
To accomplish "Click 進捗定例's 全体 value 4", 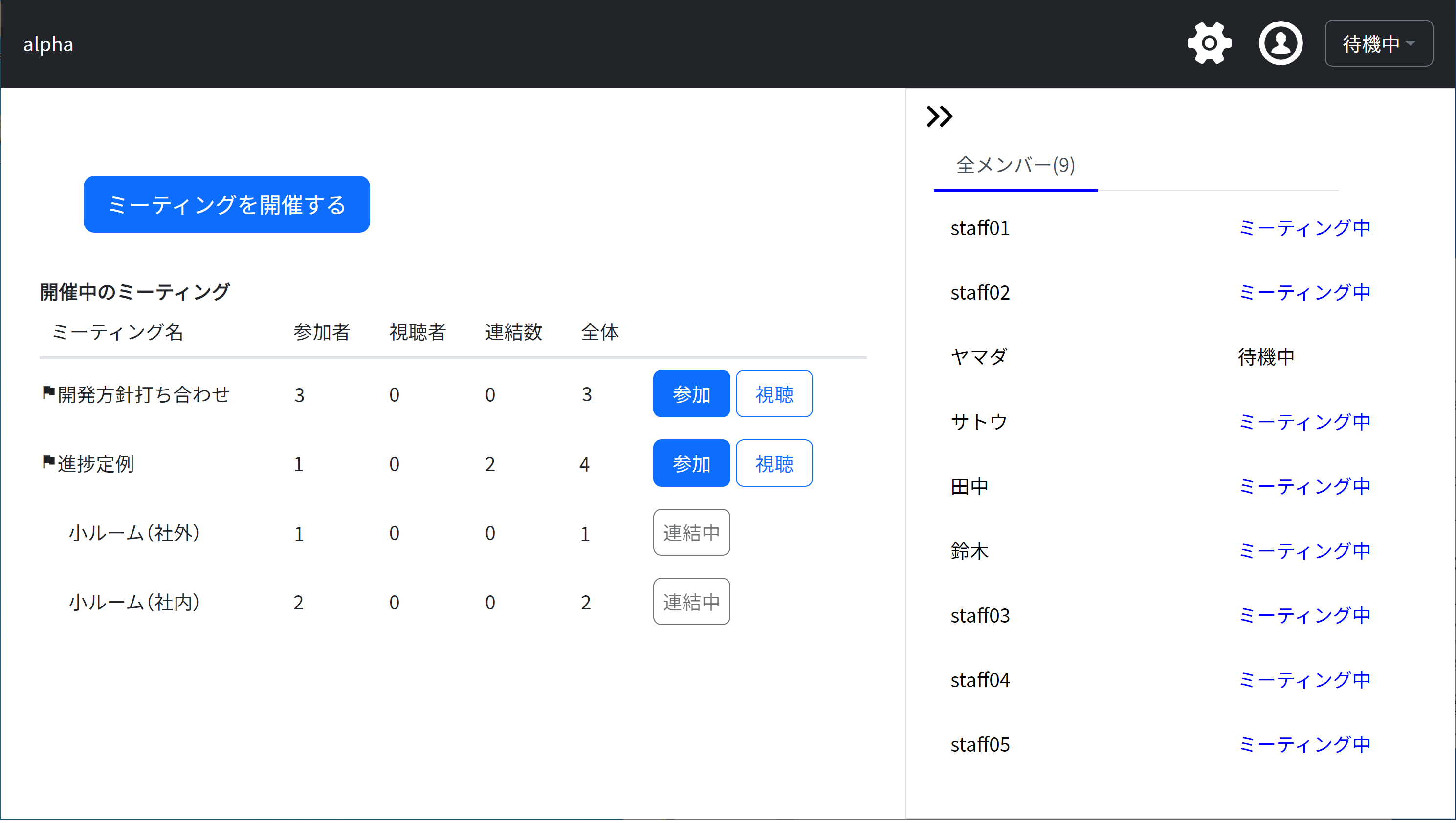I will click(585, 465).
